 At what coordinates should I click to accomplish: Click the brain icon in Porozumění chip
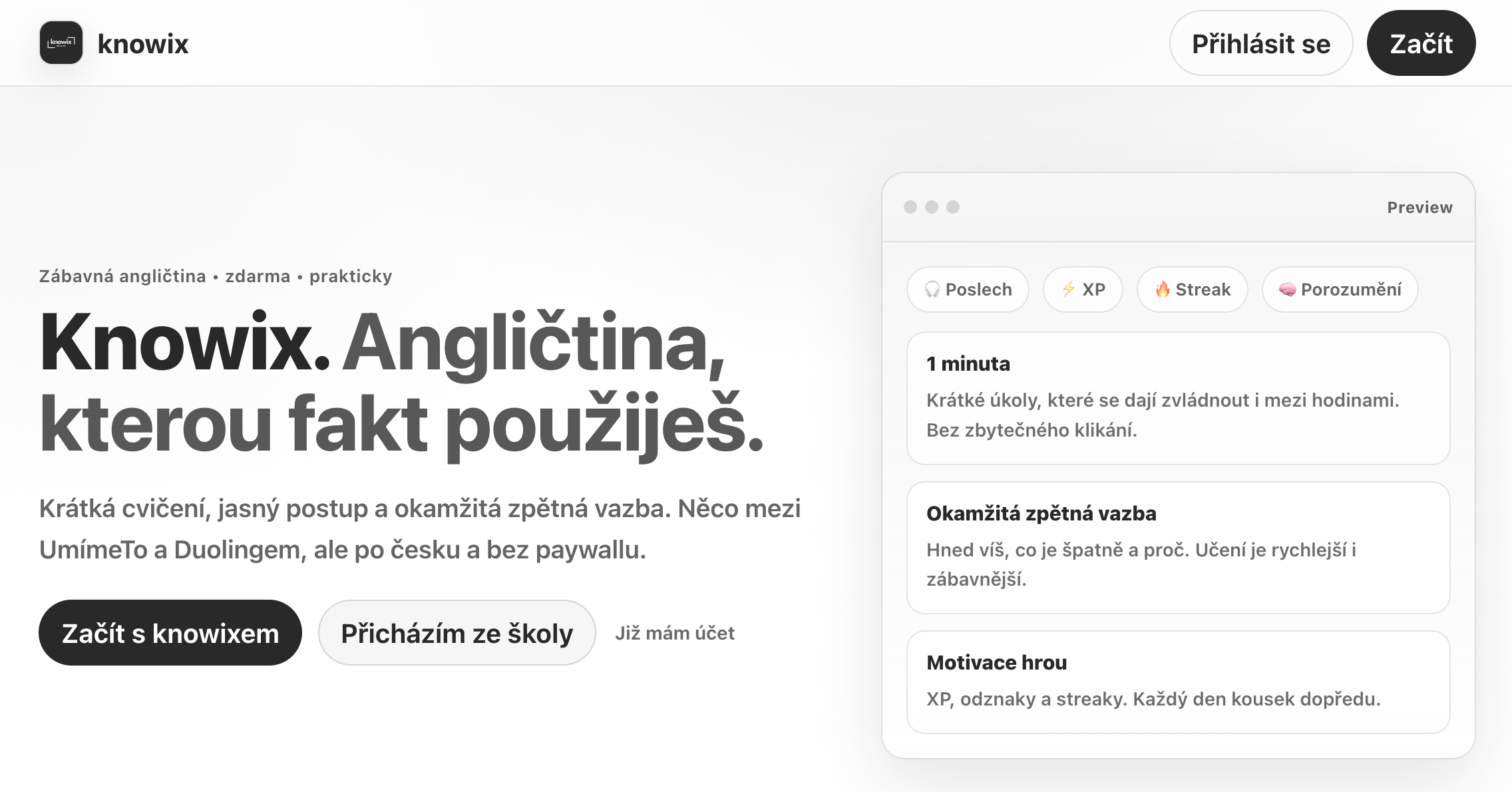click(1287, 289)
